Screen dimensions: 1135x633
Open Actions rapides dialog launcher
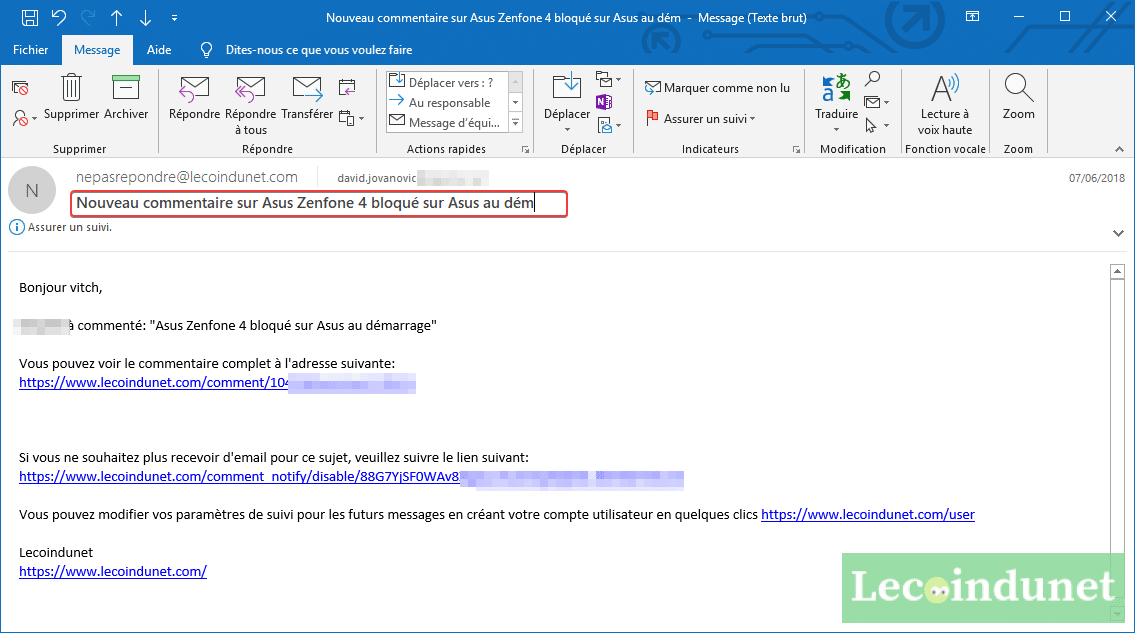526,149
